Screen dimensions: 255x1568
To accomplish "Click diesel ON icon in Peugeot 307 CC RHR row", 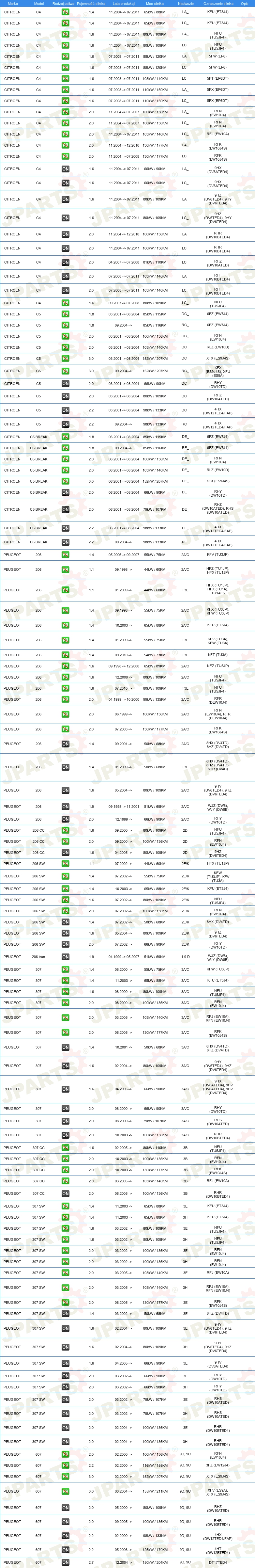I will [65, 1193].
